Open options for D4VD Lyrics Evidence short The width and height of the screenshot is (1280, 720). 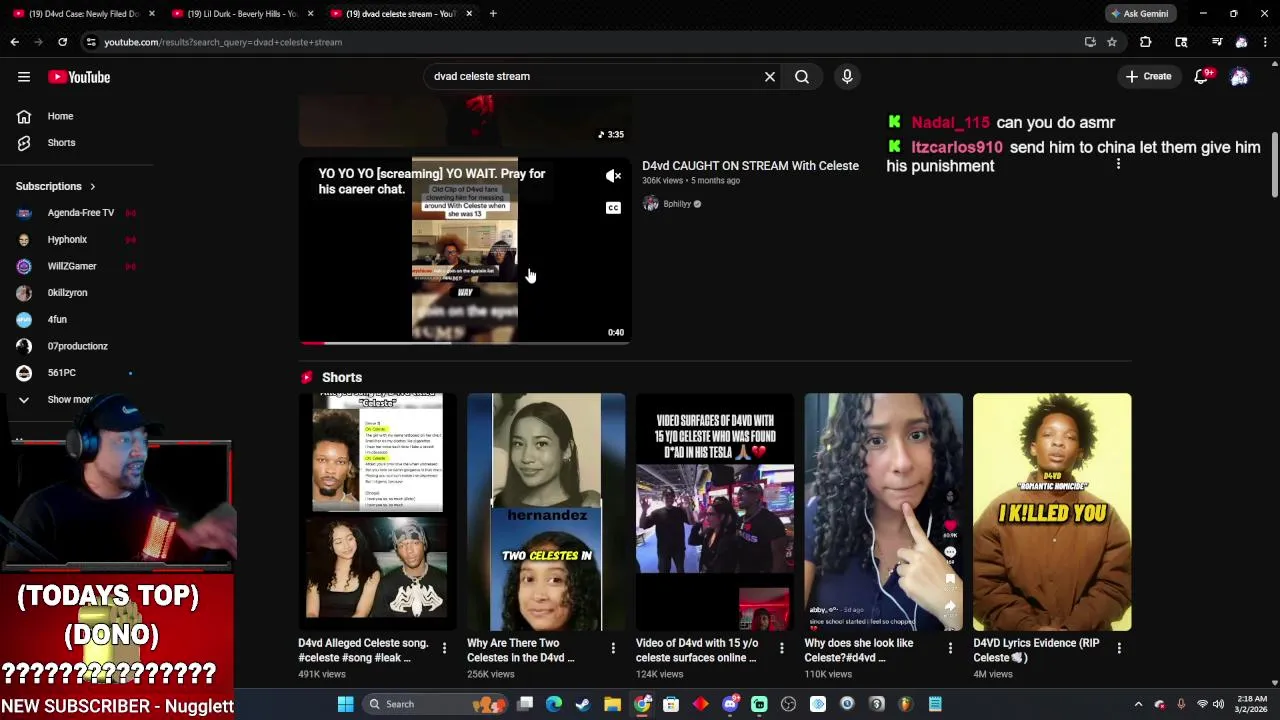pyautogui.click(x=1119, y=649)
